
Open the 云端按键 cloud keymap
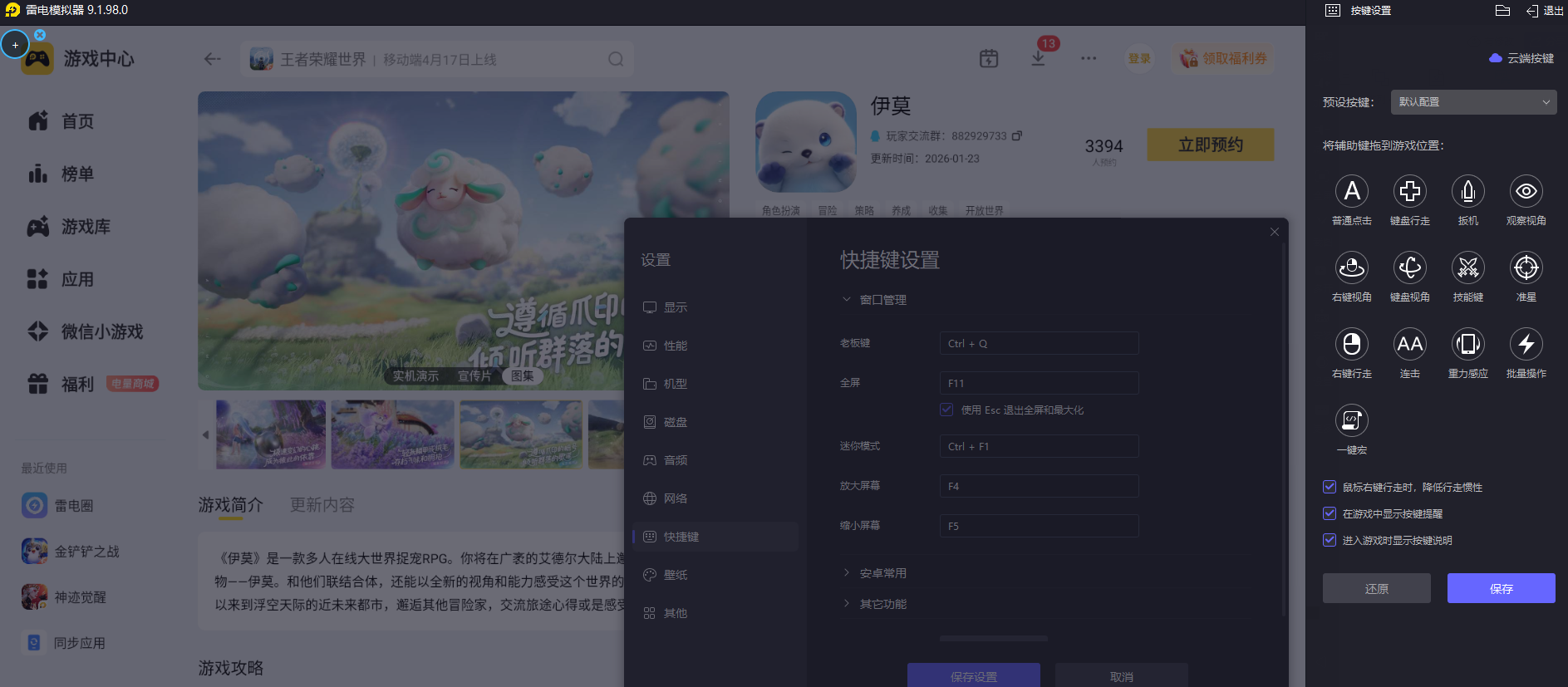coord(1521,58)
